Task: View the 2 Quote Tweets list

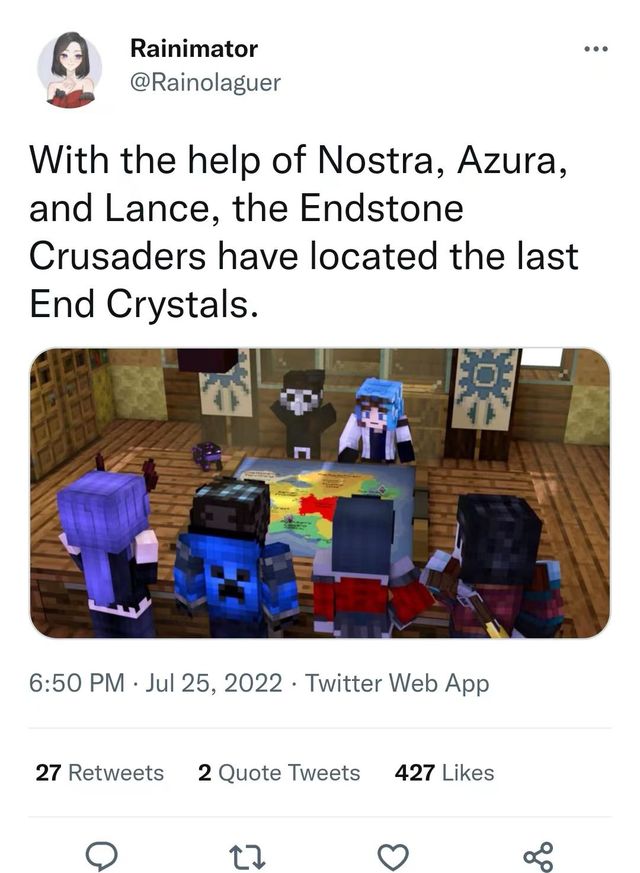Action: [x=279, y=773]
